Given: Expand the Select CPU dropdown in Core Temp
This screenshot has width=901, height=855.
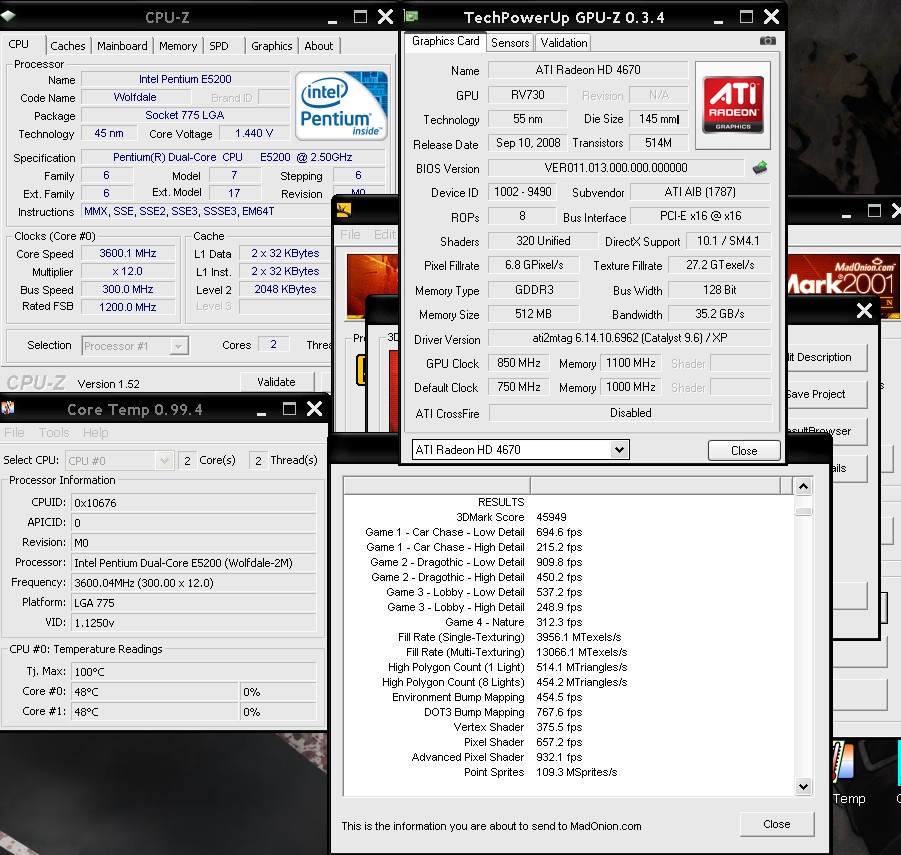Looking at the screenshot, I should (x=164, y=460).
